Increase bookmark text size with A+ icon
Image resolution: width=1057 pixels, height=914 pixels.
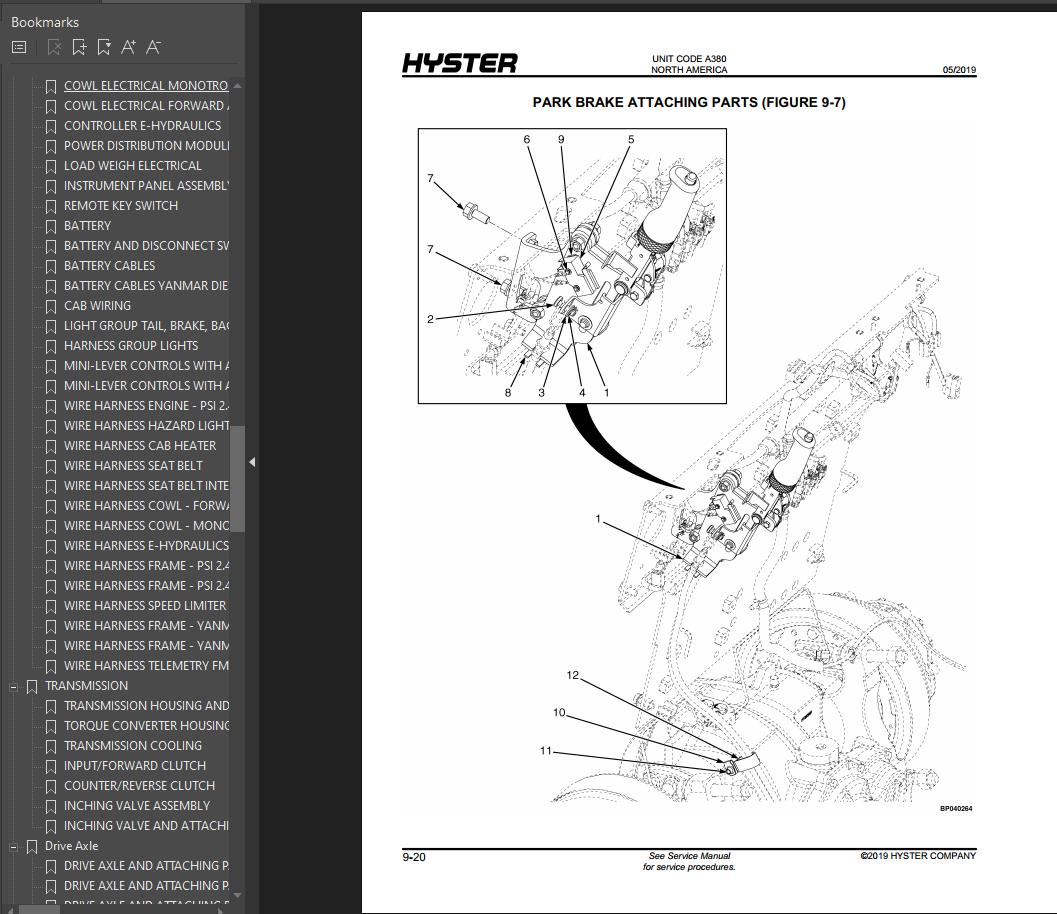[x=127, y=46]
